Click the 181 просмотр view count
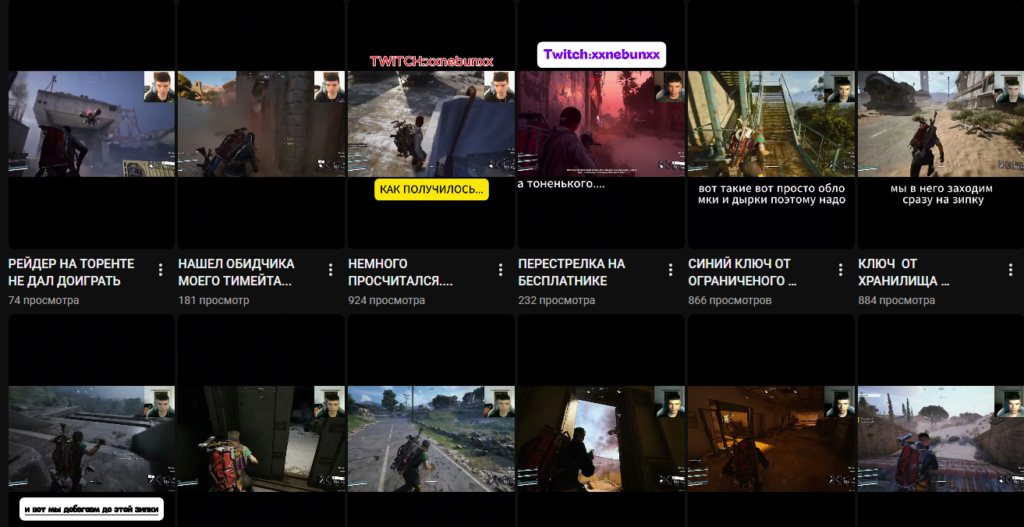 coord(214,300)
